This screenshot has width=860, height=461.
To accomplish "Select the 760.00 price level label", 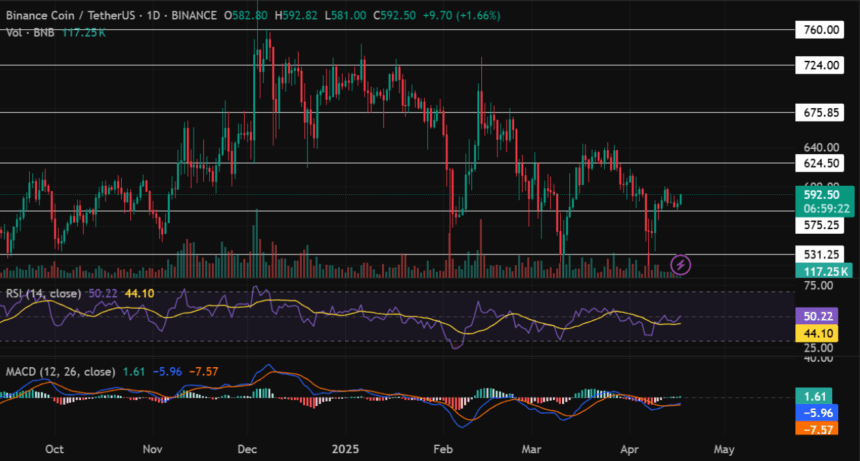I will [x=819, y=30].
